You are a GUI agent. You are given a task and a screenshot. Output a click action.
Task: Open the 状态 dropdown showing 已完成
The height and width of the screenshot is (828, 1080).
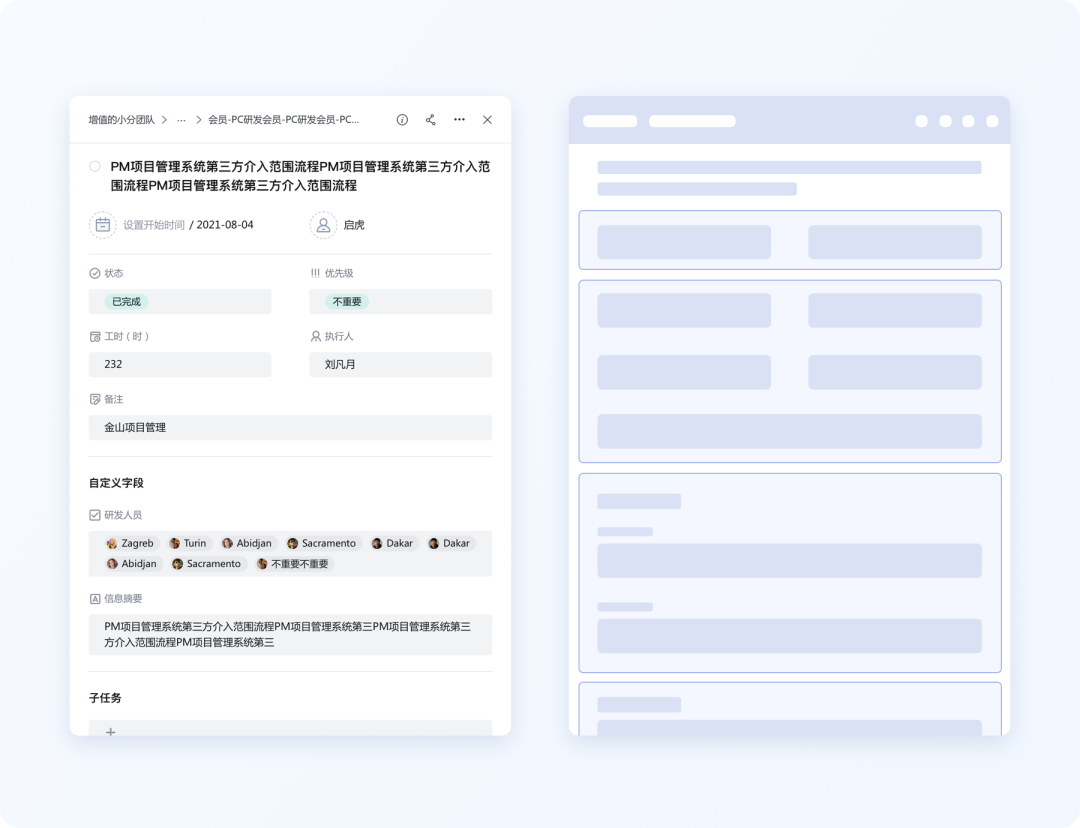pyautogui.click(x=180, y=302)
